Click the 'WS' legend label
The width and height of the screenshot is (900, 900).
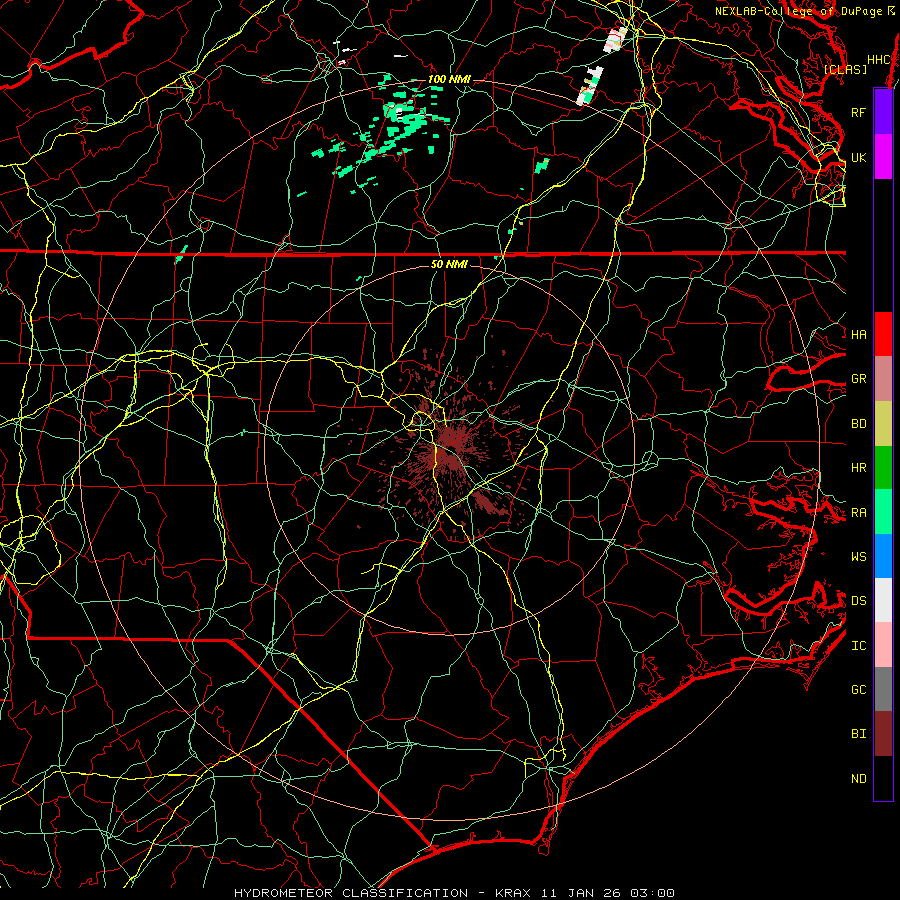[858, 556]
